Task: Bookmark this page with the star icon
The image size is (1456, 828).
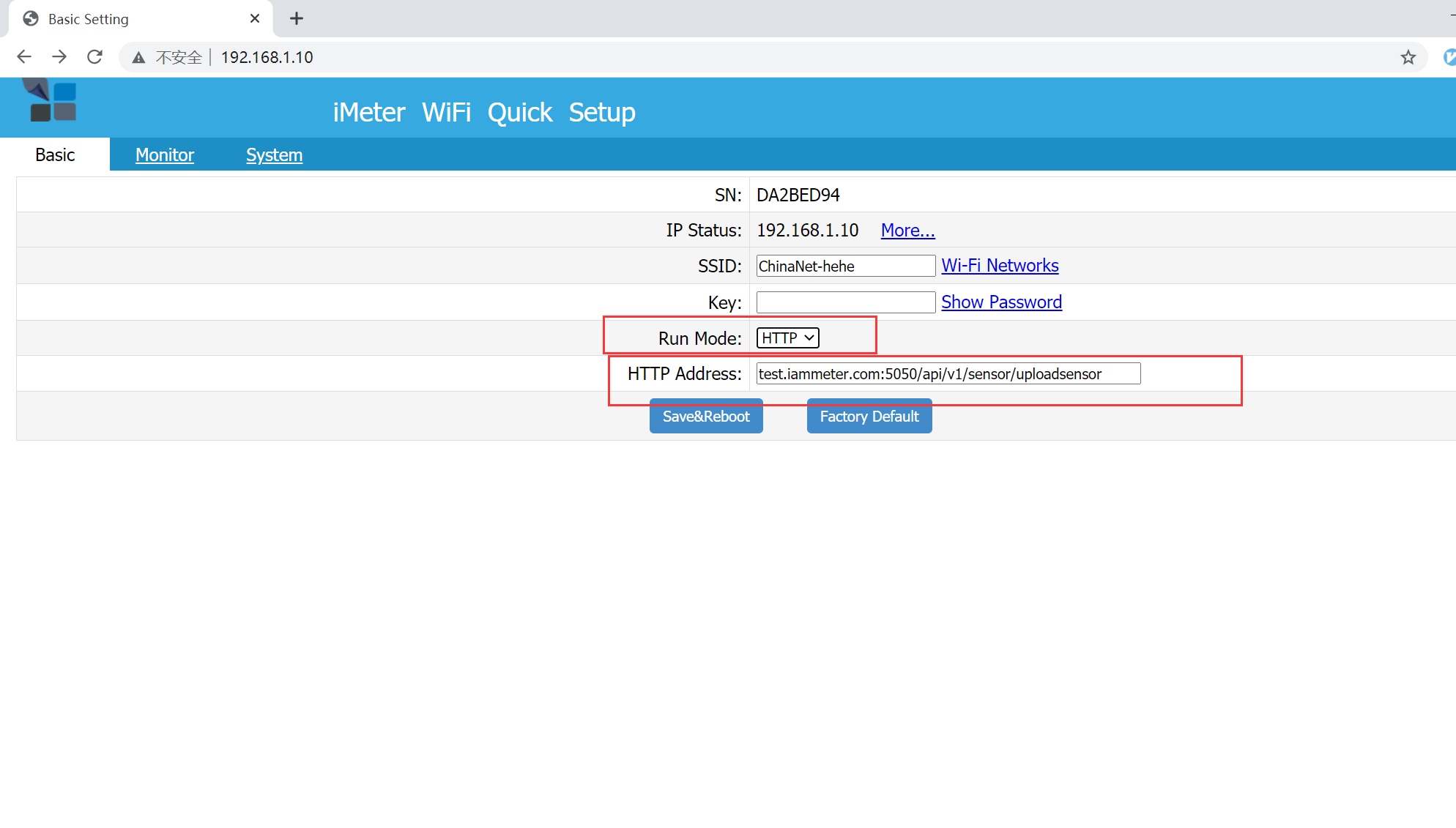Action: point(1408,56)
